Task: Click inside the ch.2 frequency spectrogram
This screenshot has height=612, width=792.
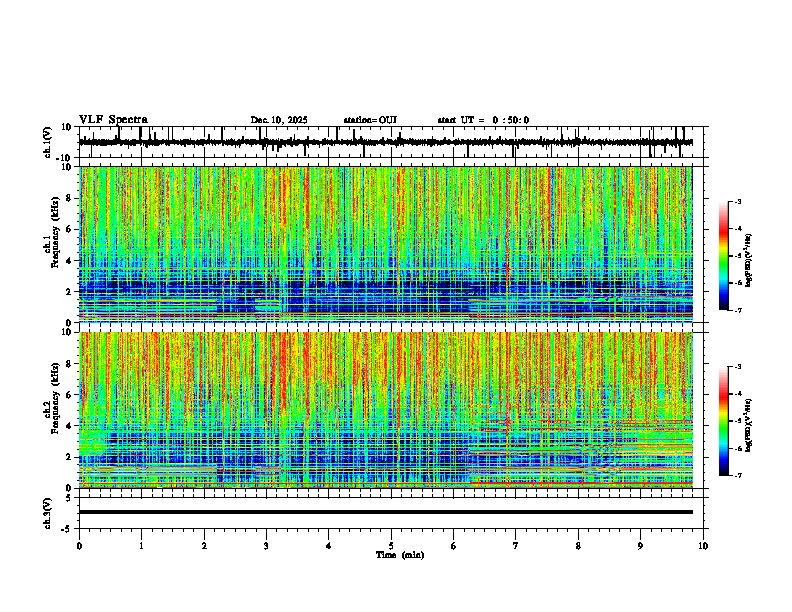Action: tap(386, 410)
